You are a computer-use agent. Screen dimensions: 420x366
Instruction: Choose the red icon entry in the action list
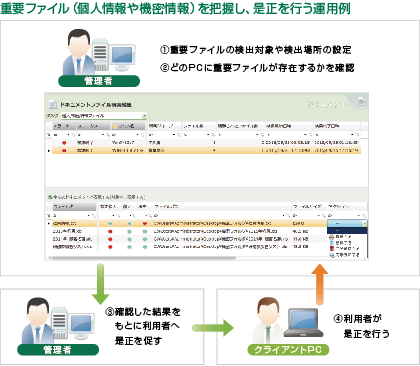(x=347, y=249)
